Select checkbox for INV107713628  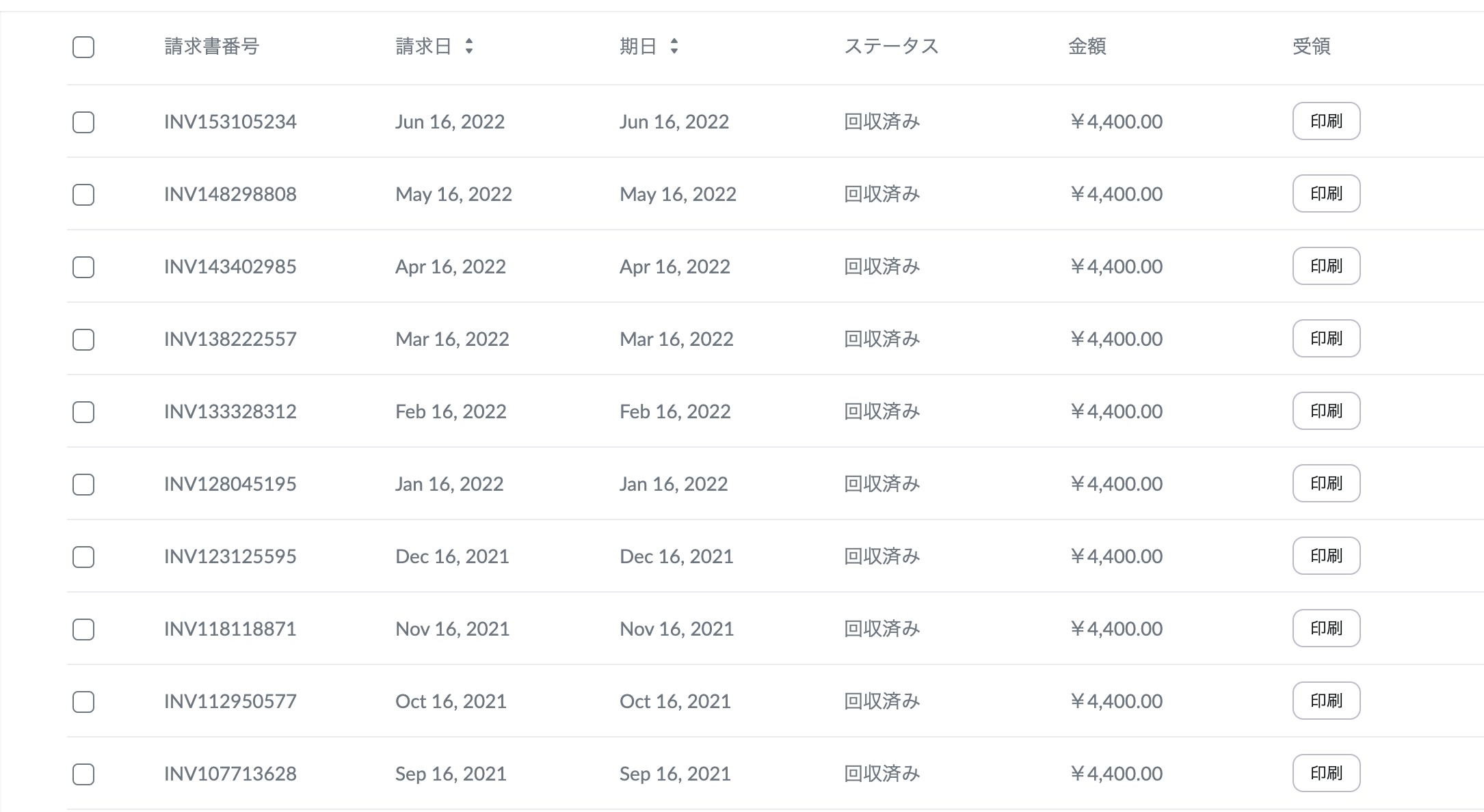[83, 774]
